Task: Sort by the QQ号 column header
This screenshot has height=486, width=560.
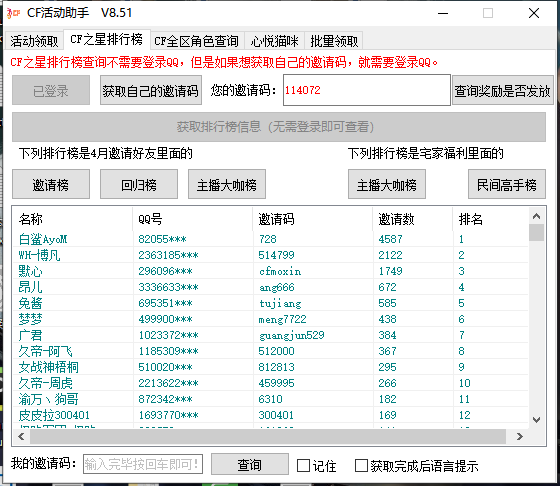Action: pos(192,219)
